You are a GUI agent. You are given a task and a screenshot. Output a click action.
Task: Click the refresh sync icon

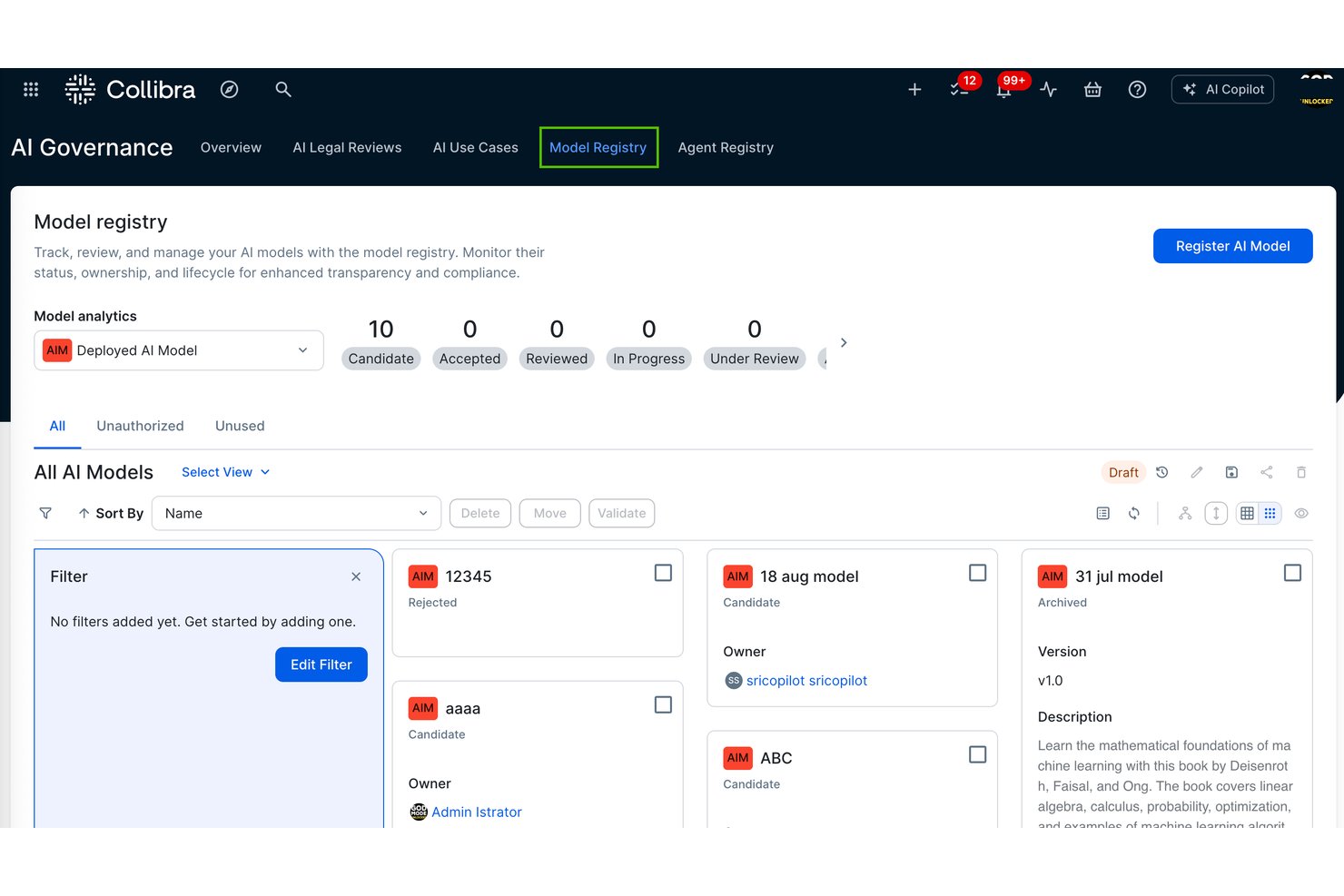[1134, 513]
